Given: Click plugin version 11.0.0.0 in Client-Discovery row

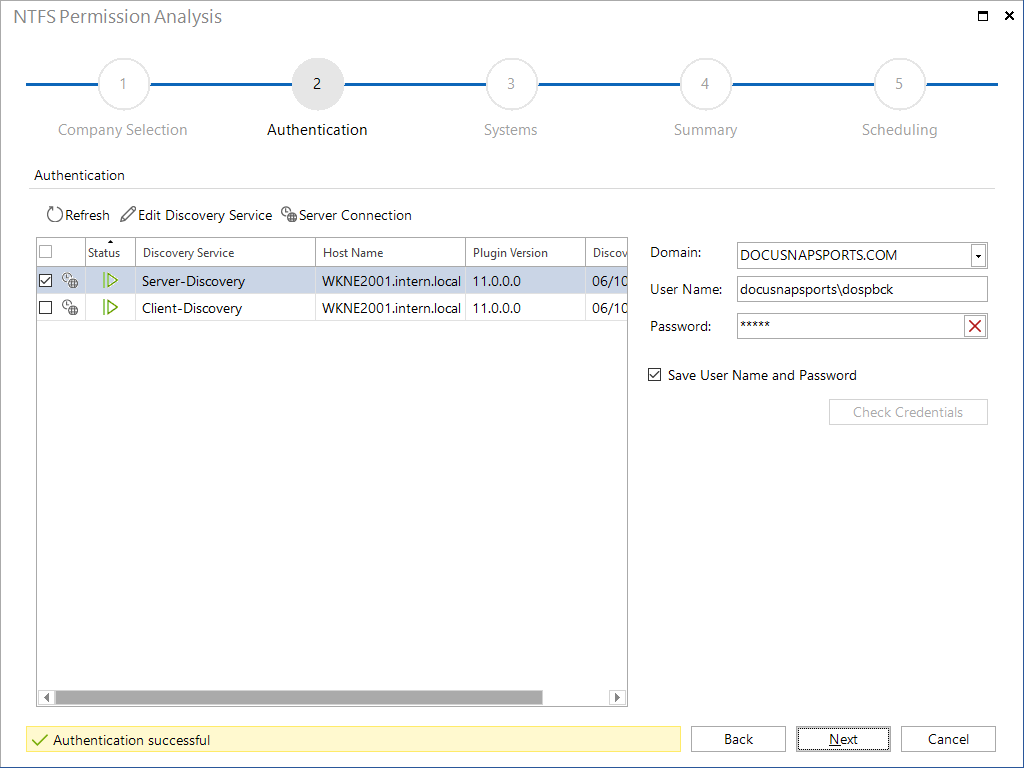Looking at the screenshot, I should tap(497, 308).
